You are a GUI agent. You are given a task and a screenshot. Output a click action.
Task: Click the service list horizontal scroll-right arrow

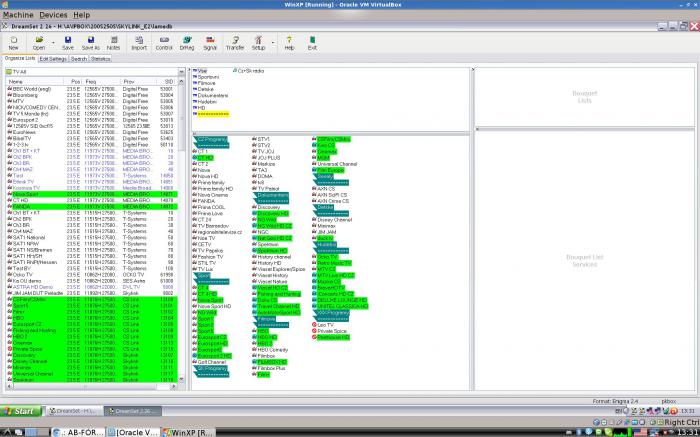174,387
